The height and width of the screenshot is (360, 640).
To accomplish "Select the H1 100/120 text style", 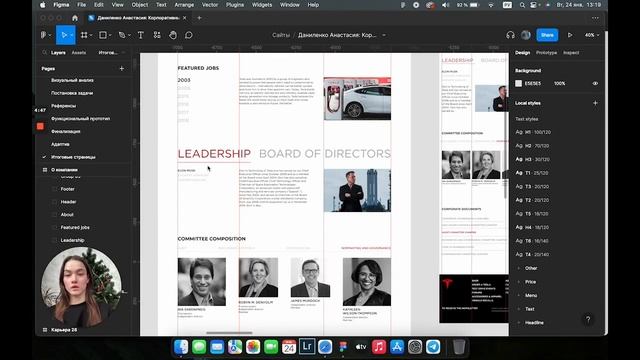I will pyautogui.click(x=533, y=132).
